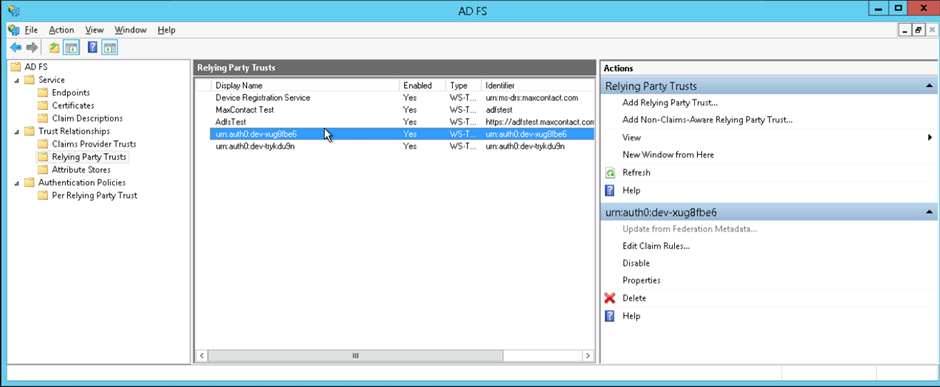
Task: Open the Action menu
Action: pyautogui.click(x=61, y=29)
